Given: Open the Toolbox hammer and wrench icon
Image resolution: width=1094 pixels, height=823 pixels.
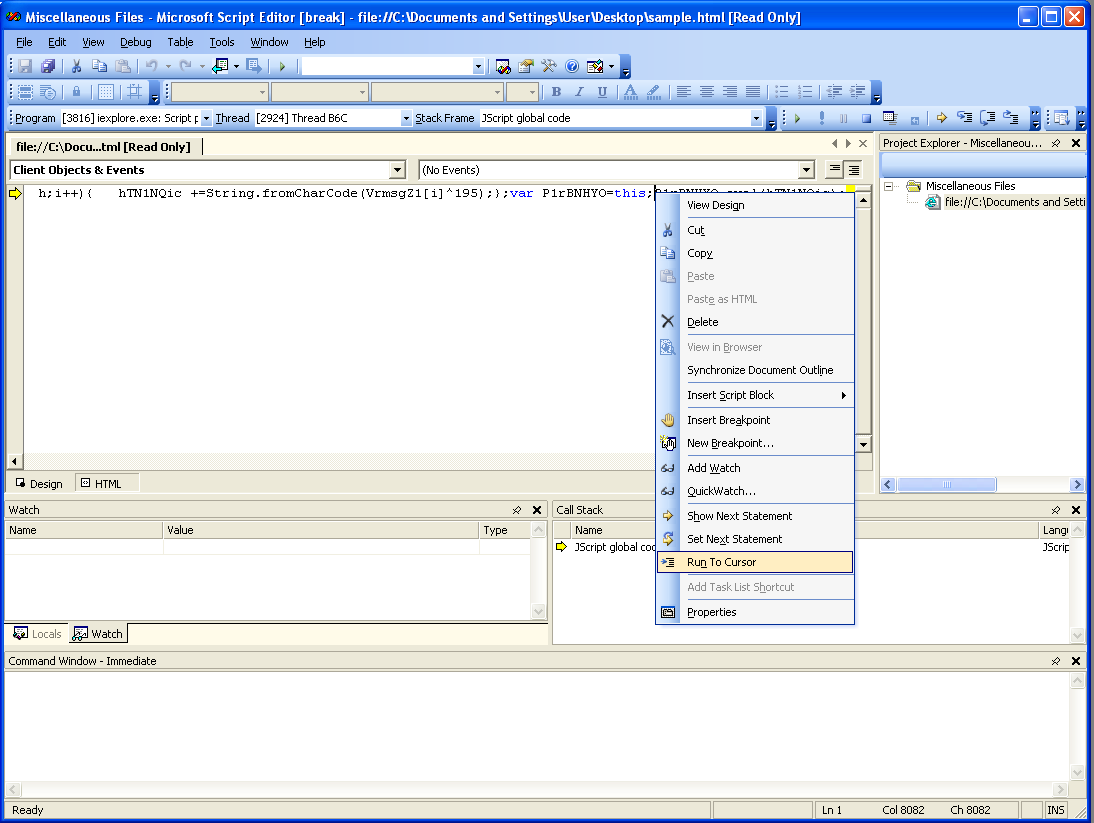Looking at the screenshot, I should (549, 66).
